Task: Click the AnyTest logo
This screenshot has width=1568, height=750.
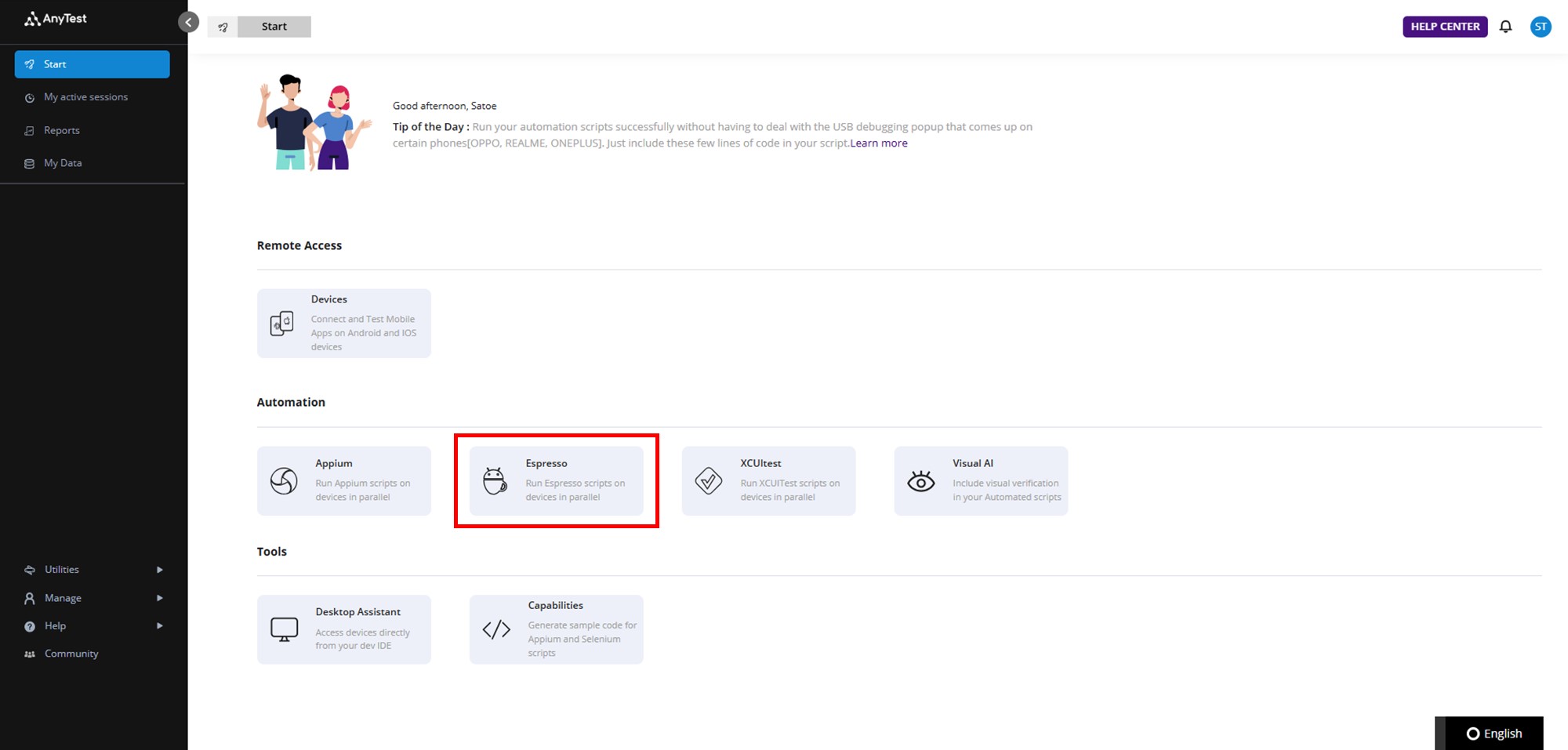Action: click(55, 19)
